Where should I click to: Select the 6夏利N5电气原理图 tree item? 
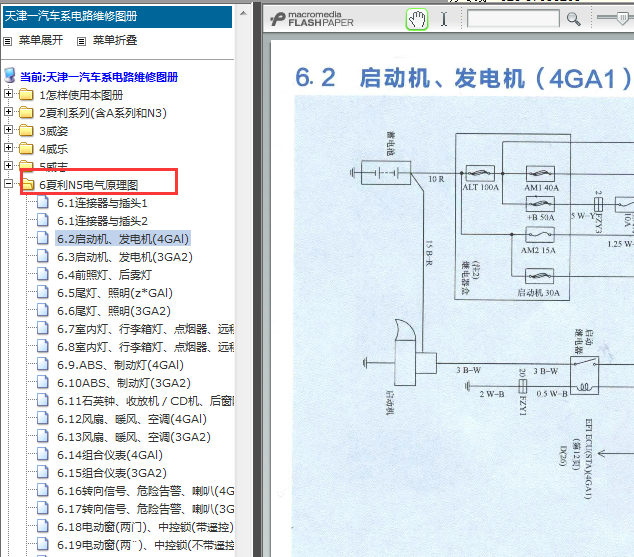[x=89, y=185]
